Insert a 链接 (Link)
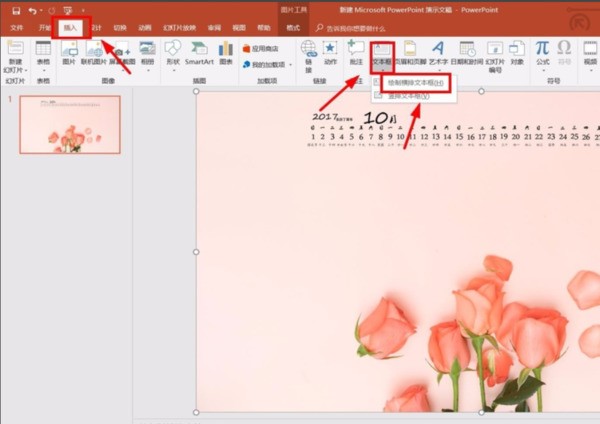Image resolution: width=600 pixels, height=424 pixels. (308, 56)
